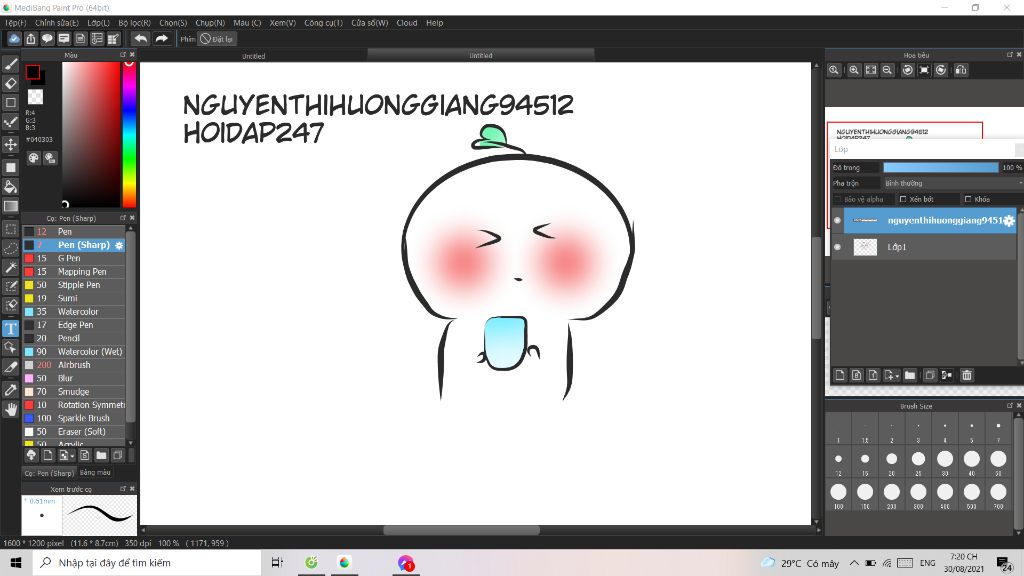Viewport: 1024px width, 576px height.
Task: Switch to the Bảng màu tab
Action: pyautogui.click(x=95, y=472)
